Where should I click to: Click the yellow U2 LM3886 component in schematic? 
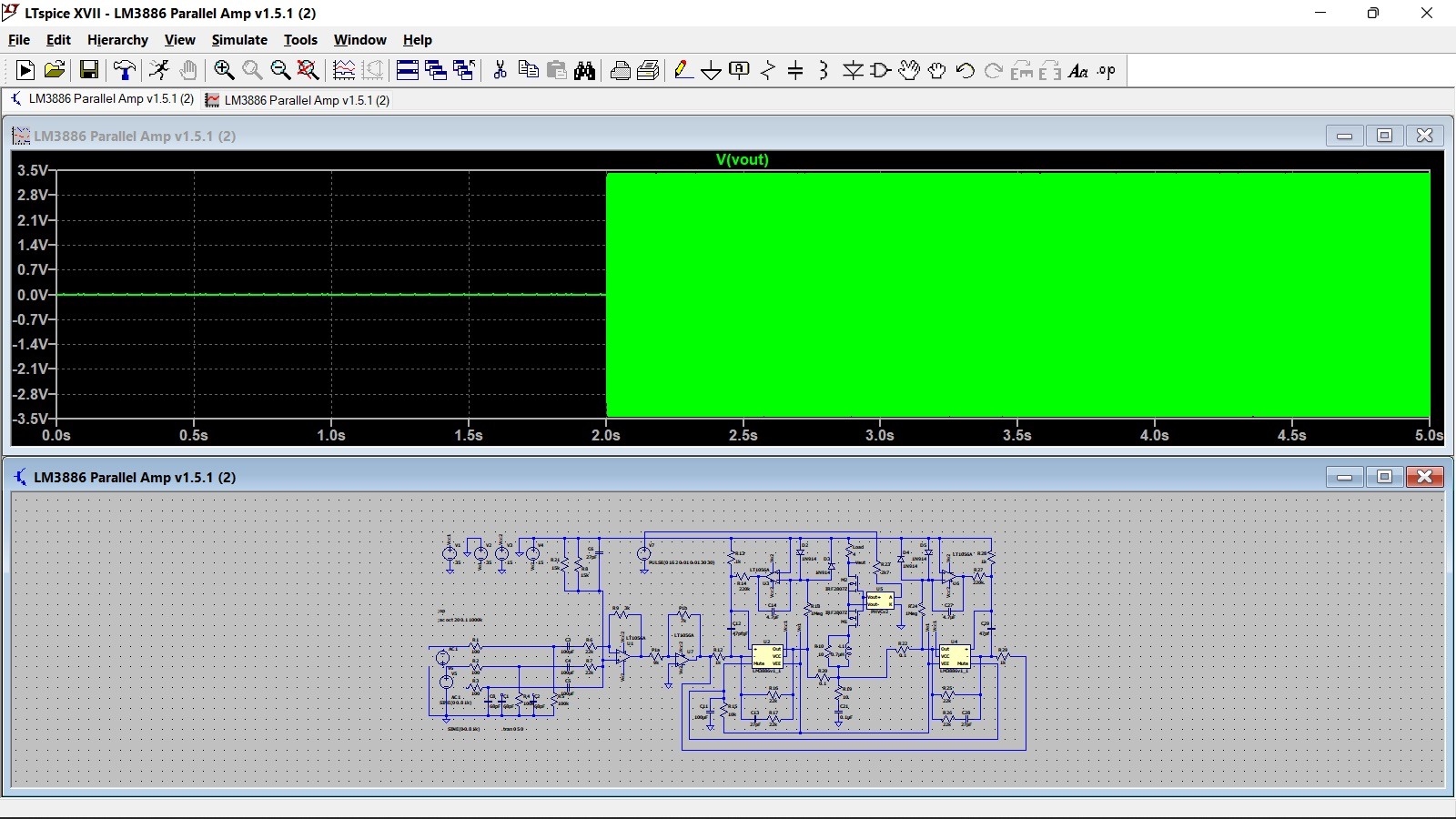(x=767, y=656)
